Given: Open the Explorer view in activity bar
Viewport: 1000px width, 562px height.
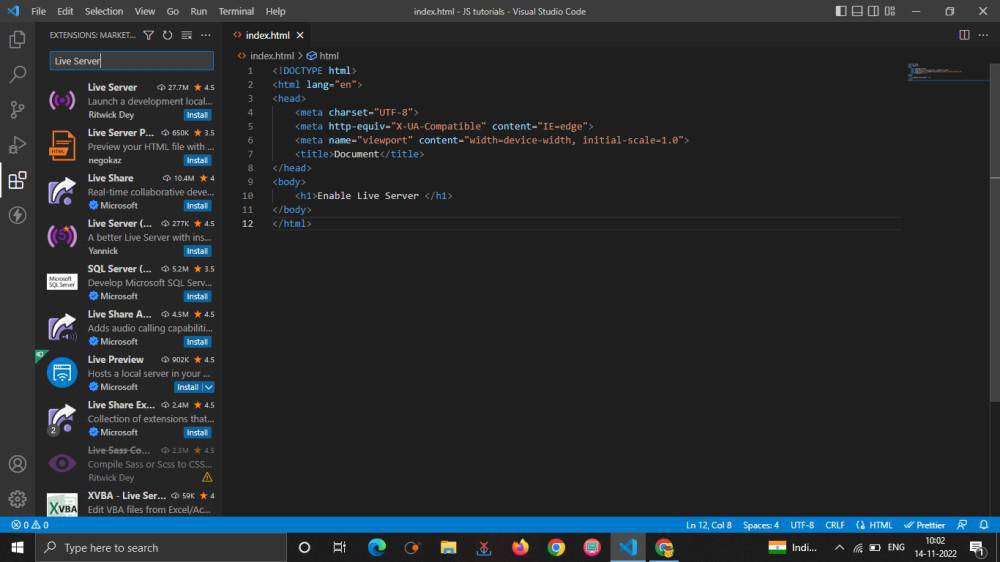Looking at the screenshot, I should tap(17, 39).
